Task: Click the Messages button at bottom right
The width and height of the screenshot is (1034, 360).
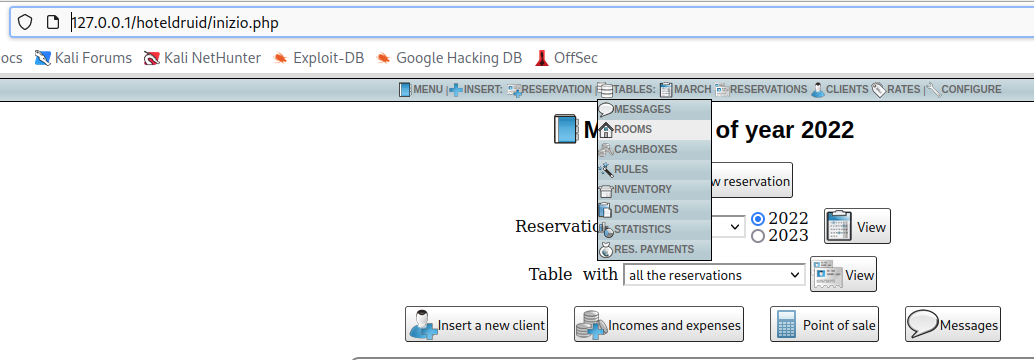Action: coord(953,324)
